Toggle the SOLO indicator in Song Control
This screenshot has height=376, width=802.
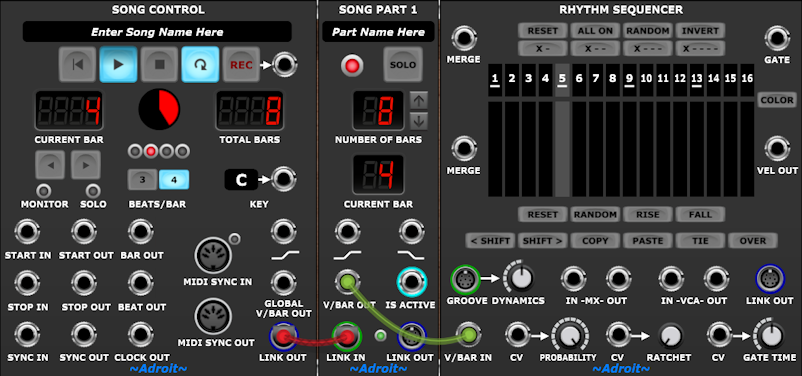[x=93, y=191]
